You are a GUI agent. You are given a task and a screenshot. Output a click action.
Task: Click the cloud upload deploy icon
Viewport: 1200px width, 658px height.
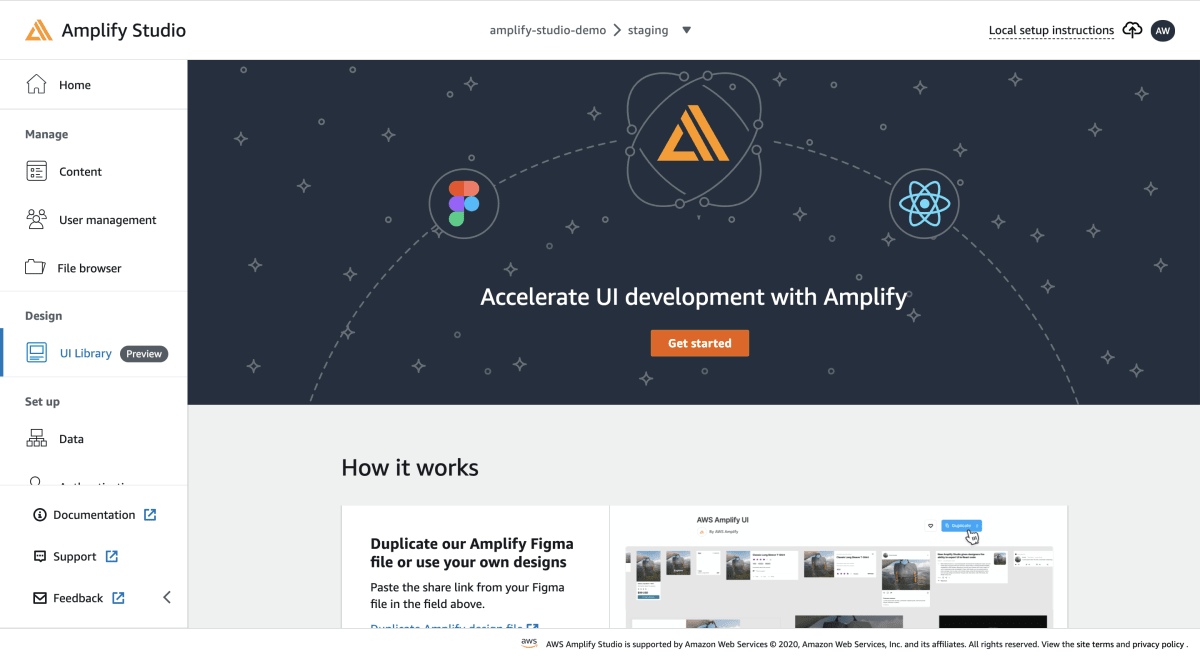pyautogui.click(x=1132, y=30)
